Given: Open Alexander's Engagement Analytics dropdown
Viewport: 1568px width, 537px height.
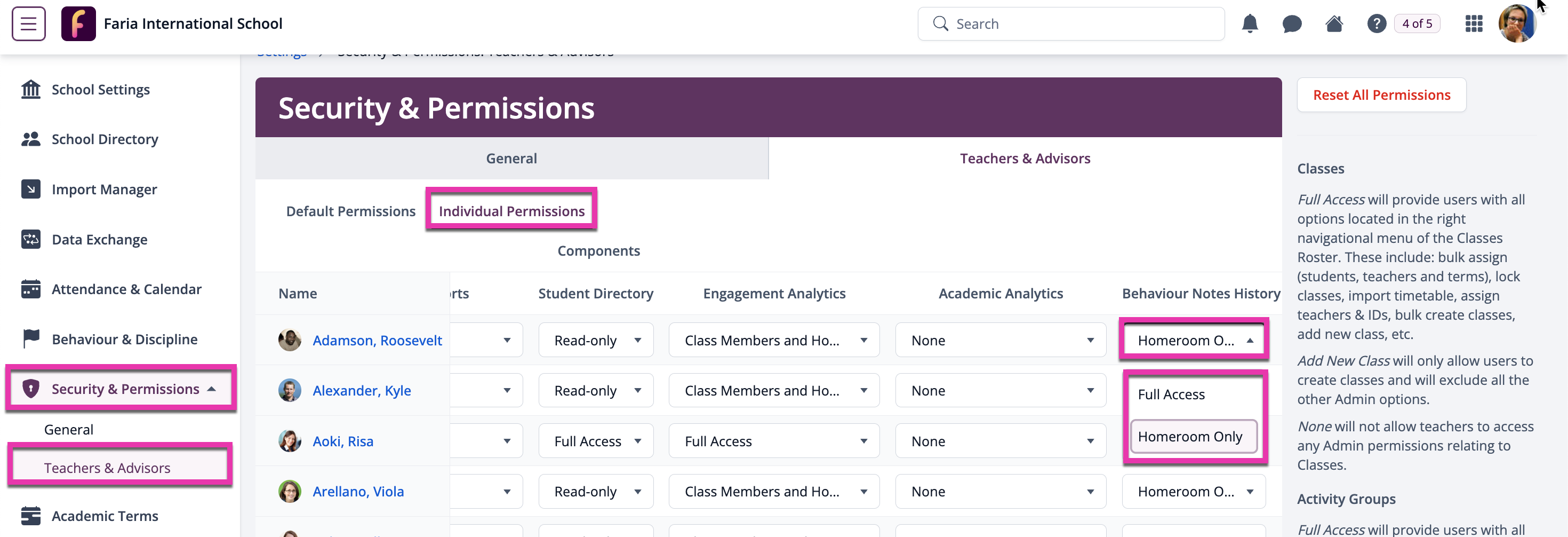Looking at the screenshot, I should tap(774, 391).
